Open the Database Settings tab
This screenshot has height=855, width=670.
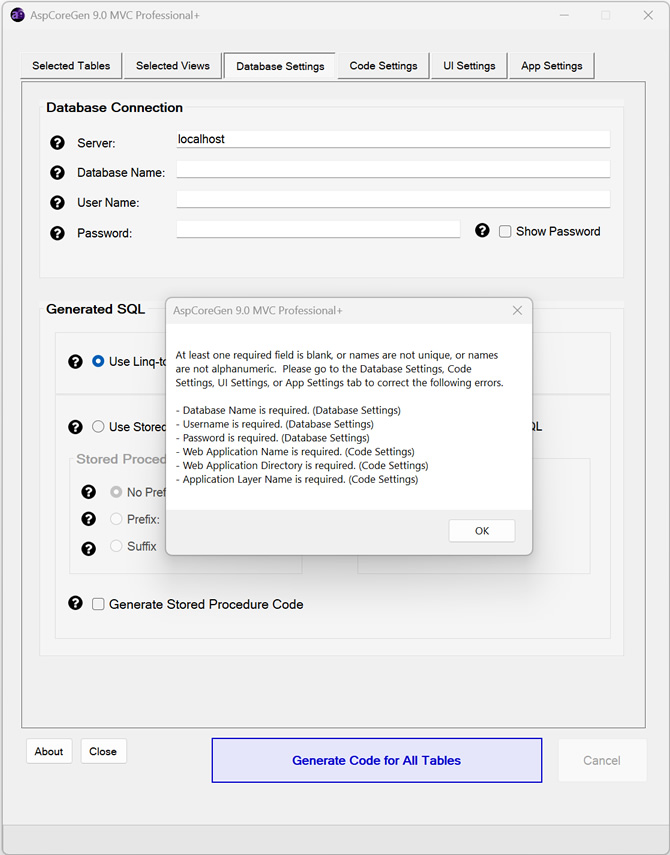tap(280, 67)
